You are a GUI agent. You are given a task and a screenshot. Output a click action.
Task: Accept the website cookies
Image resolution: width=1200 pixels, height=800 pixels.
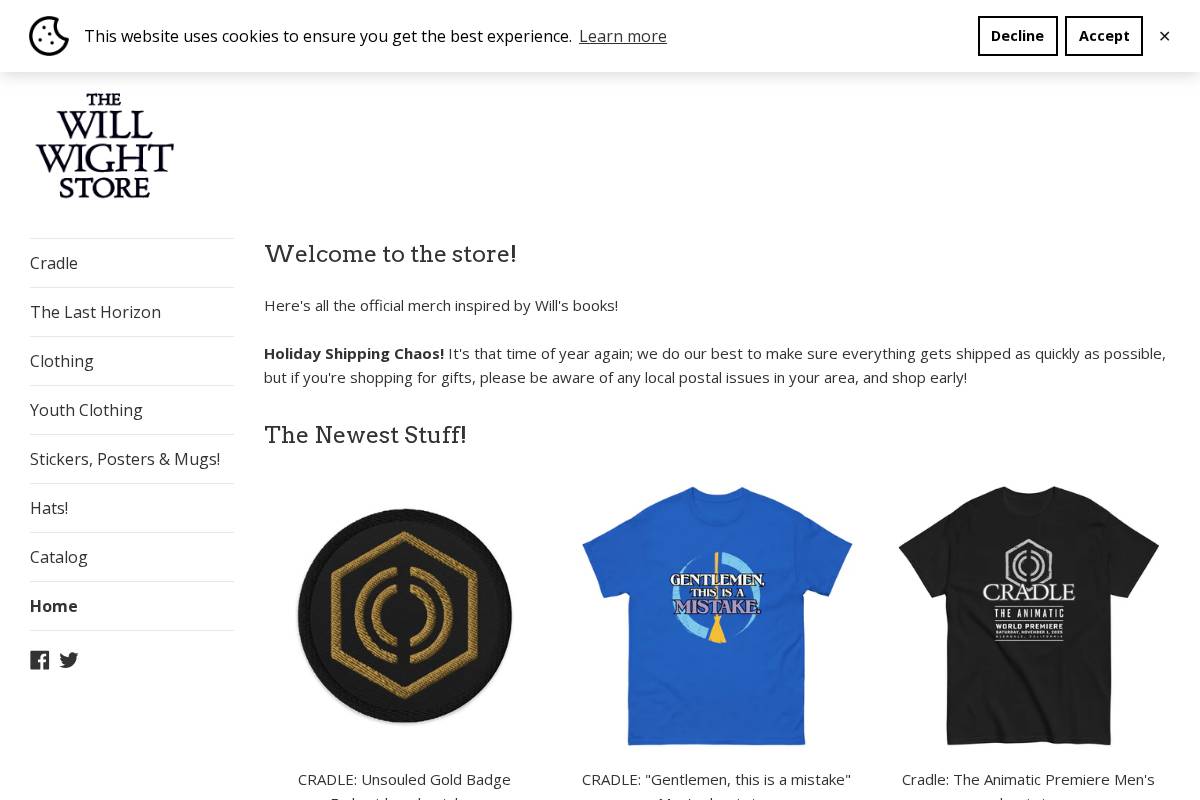(x=1103, y=36)
